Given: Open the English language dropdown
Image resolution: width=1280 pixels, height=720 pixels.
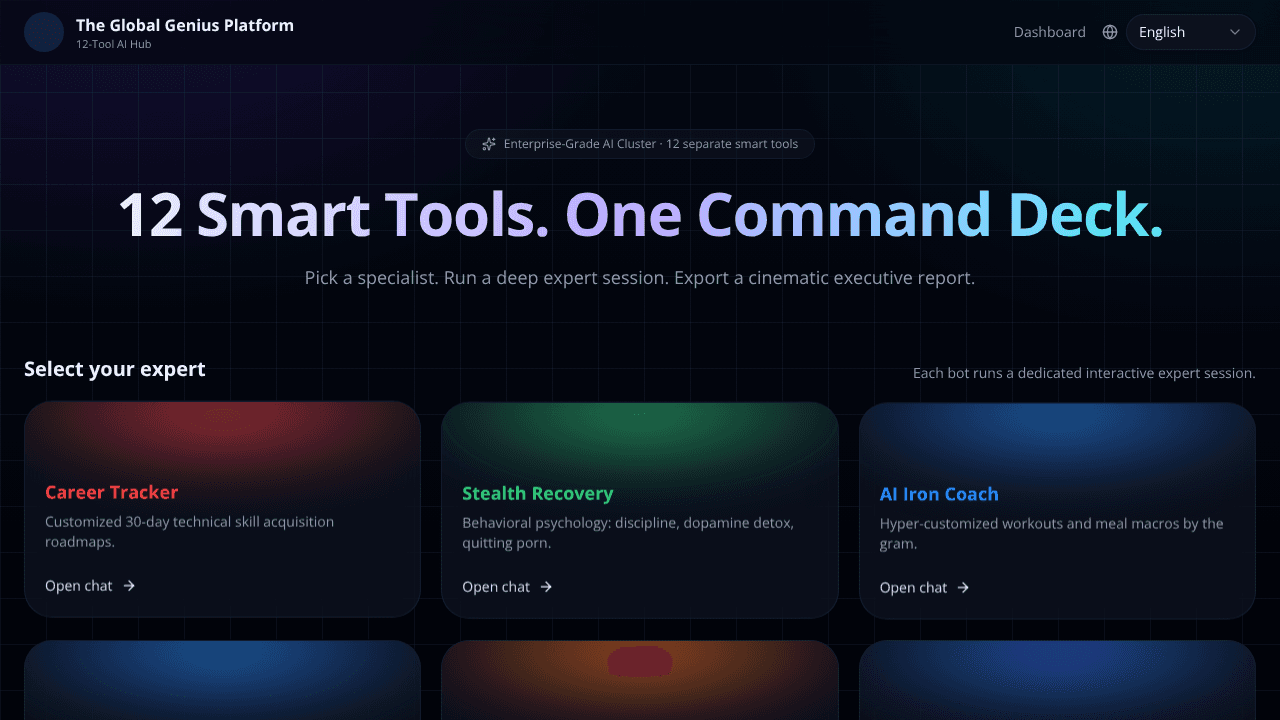Looking at the screenshot, I should [1190, 32].
